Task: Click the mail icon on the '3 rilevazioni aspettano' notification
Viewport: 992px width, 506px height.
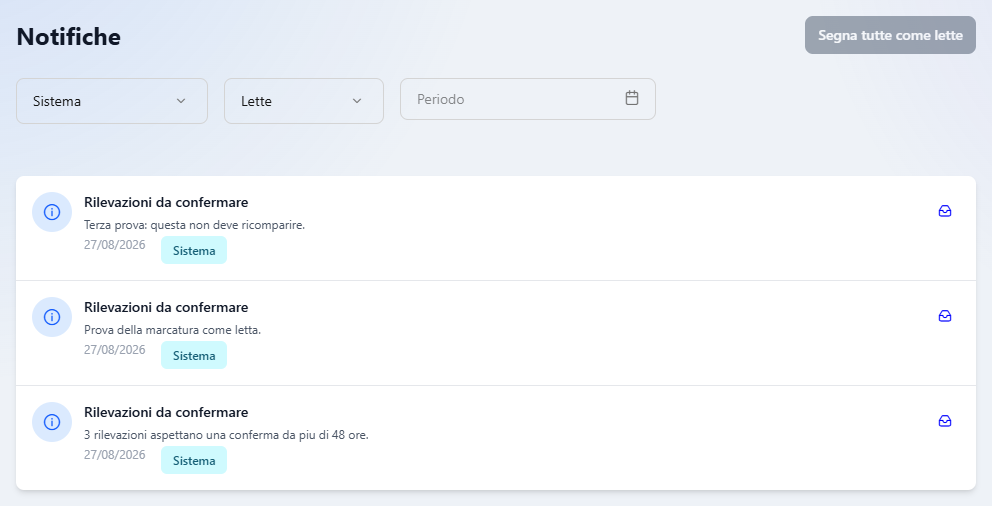Action: point(945,421)
